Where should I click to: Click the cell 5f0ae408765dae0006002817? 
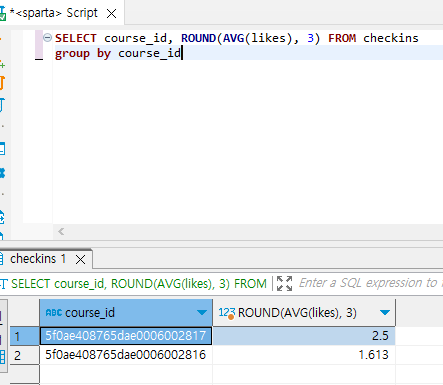click(126, 336)
